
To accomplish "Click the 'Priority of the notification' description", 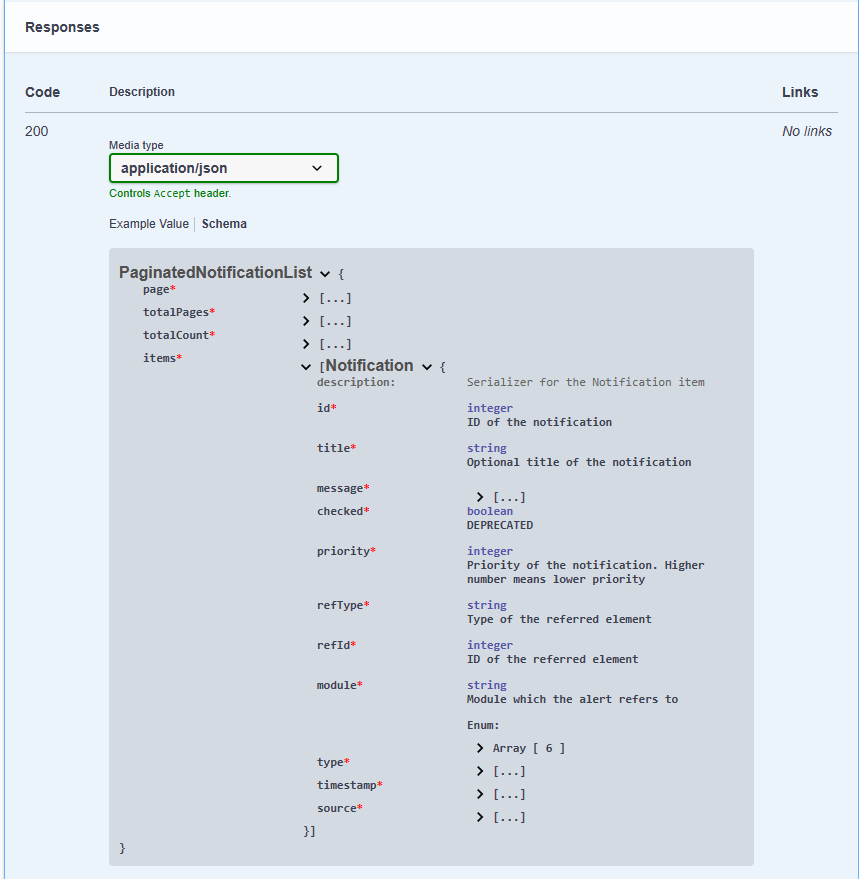I will [585, 572].
